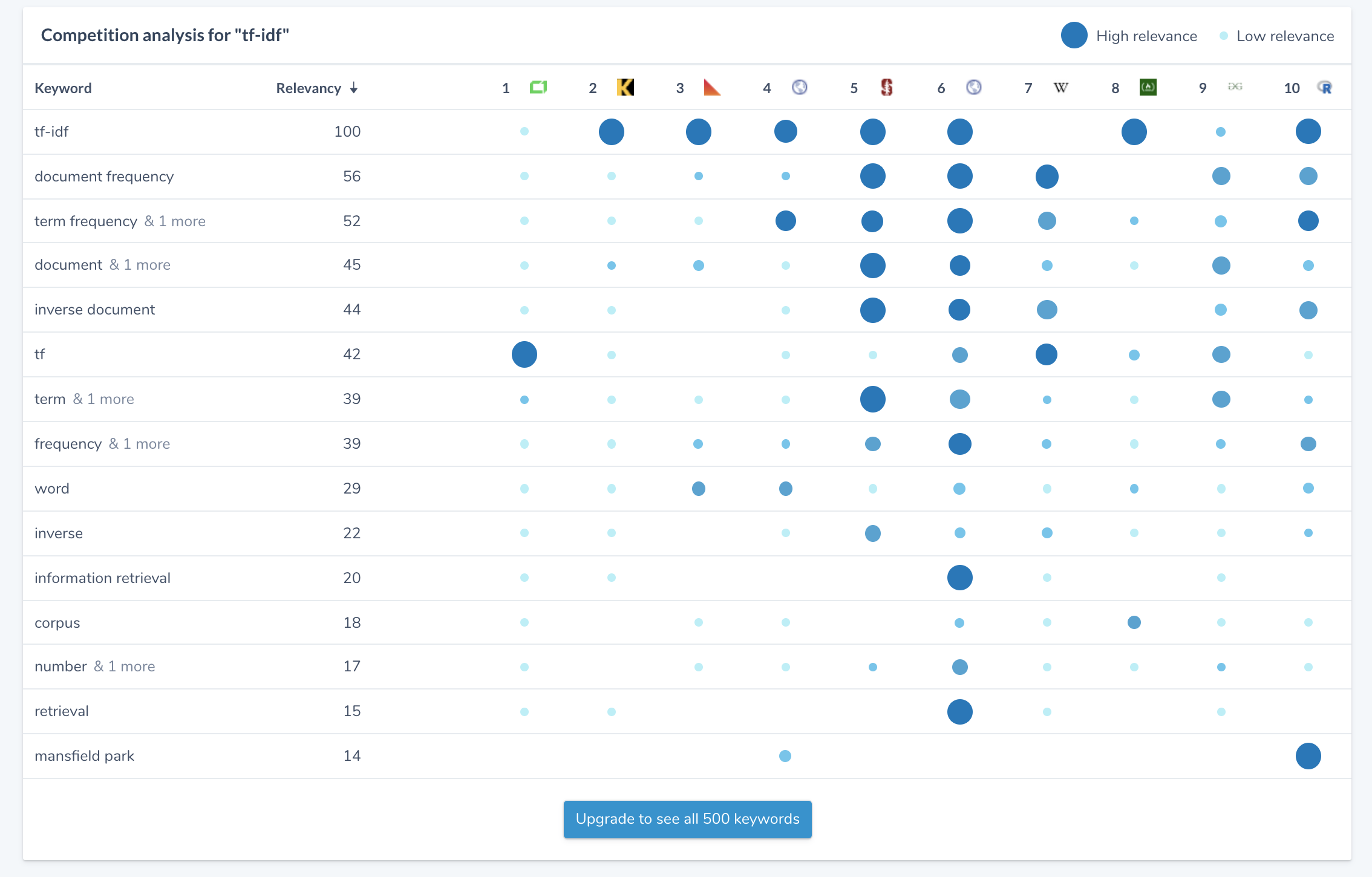
Task: Click the R logo favicon for result 10
Action: click(x=1325, y=88)
